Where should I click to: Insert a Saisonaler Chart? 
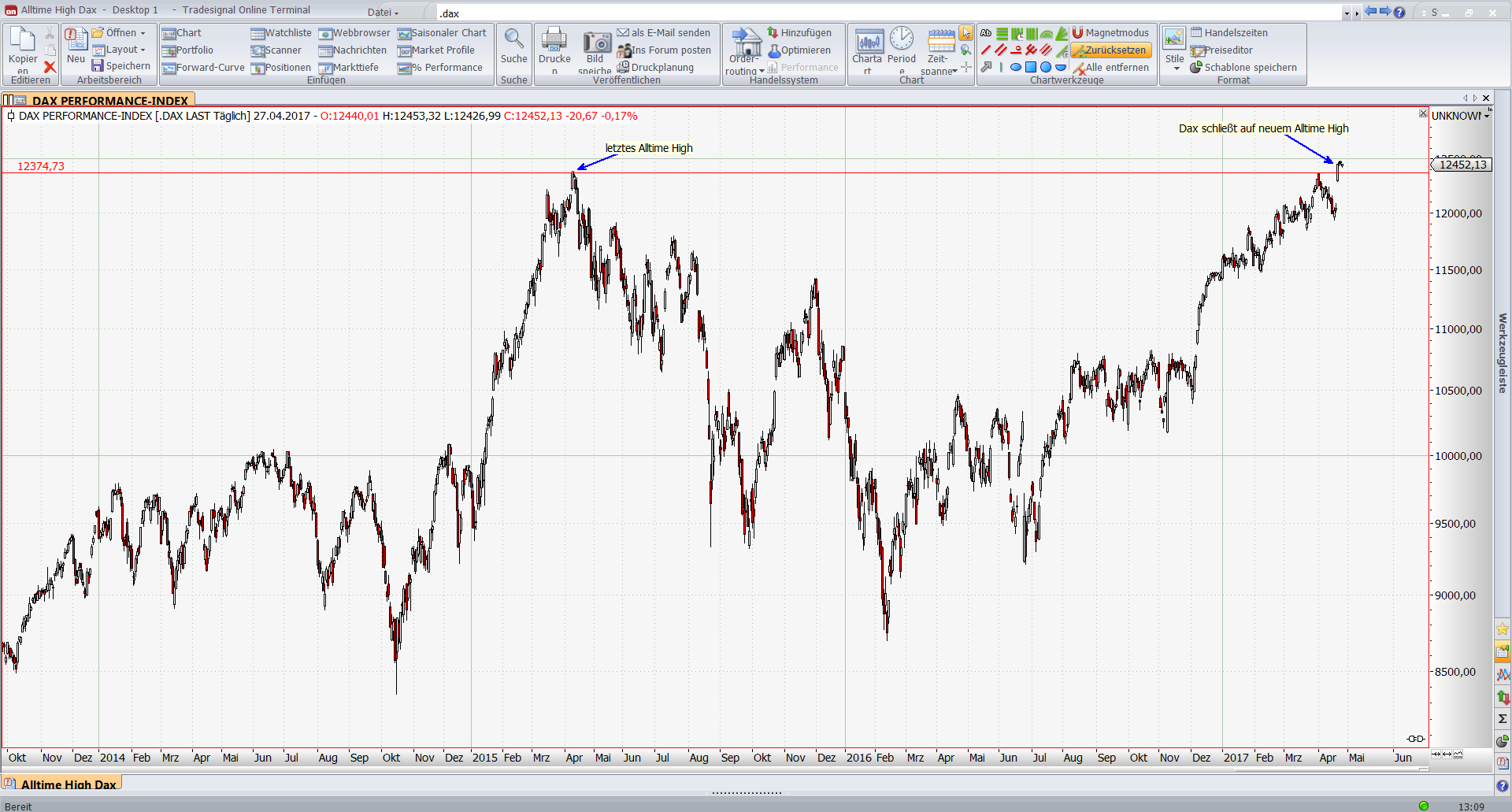tap(442, 33)
